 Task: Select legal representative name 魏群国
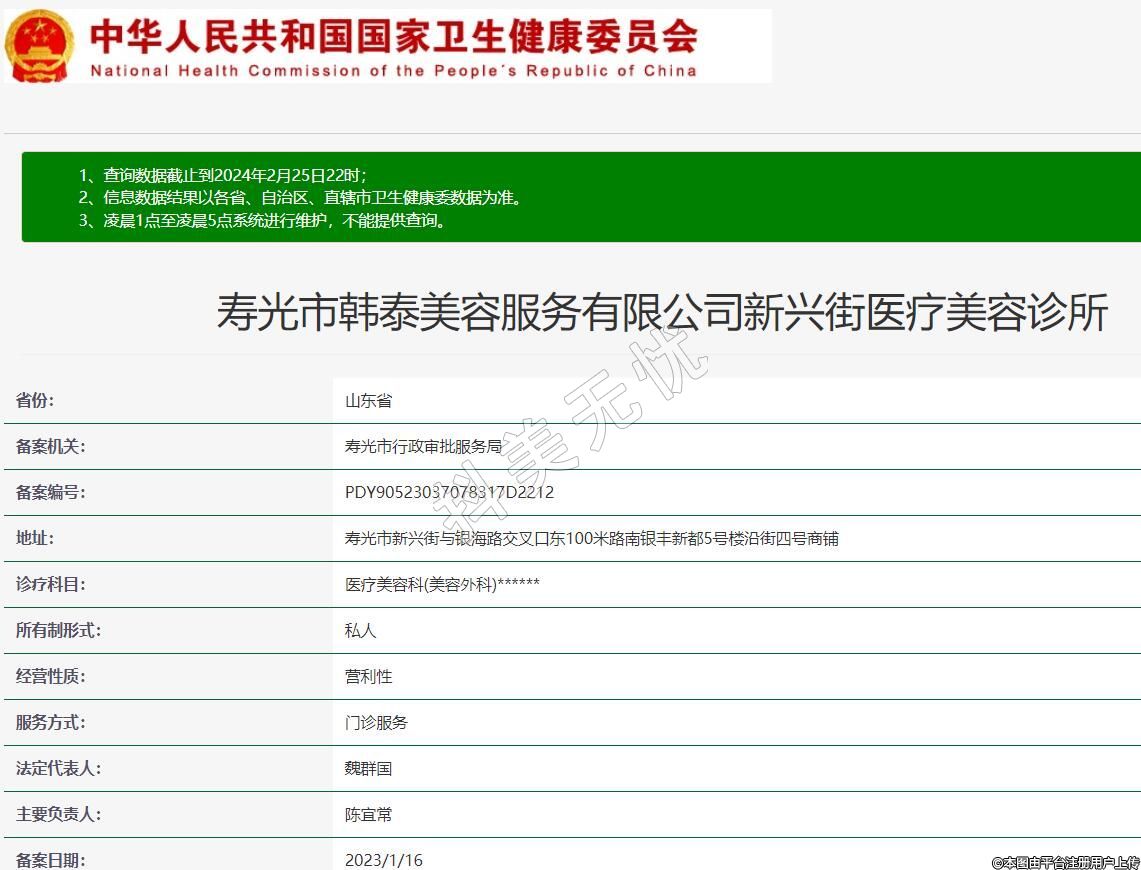[368, 769]
